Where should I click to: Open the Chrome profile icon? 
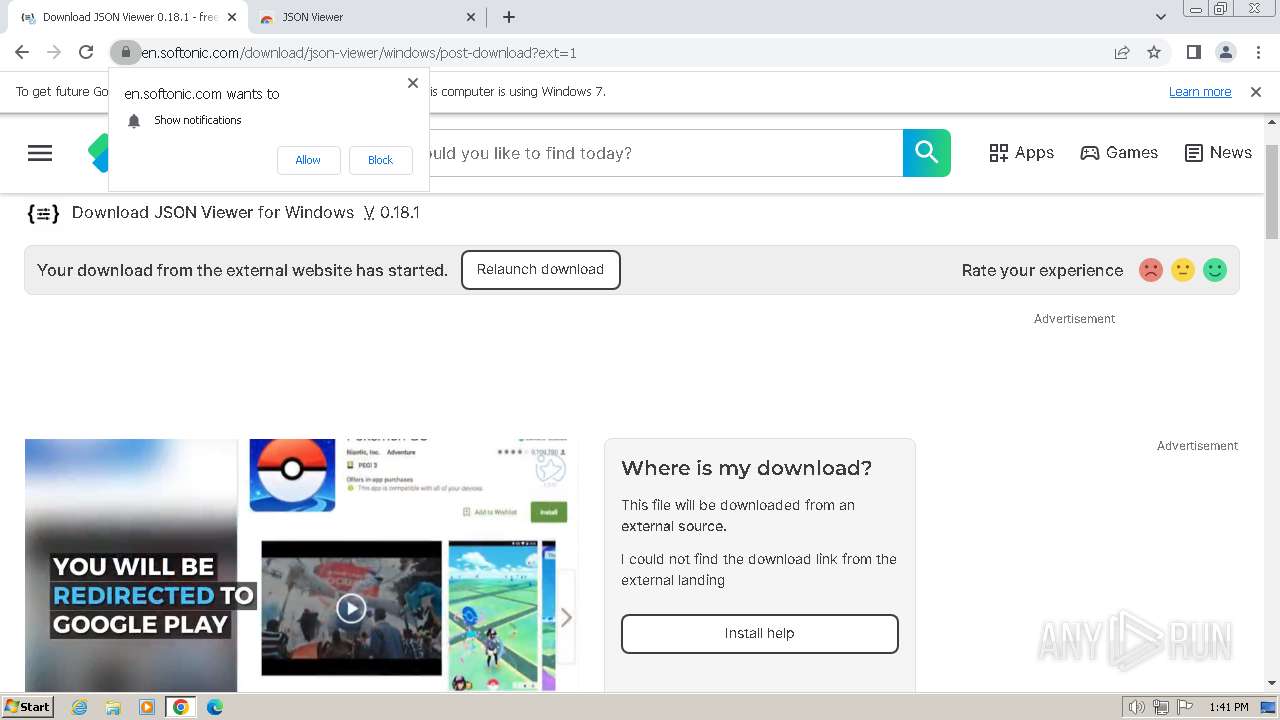tap(1225, 52)
